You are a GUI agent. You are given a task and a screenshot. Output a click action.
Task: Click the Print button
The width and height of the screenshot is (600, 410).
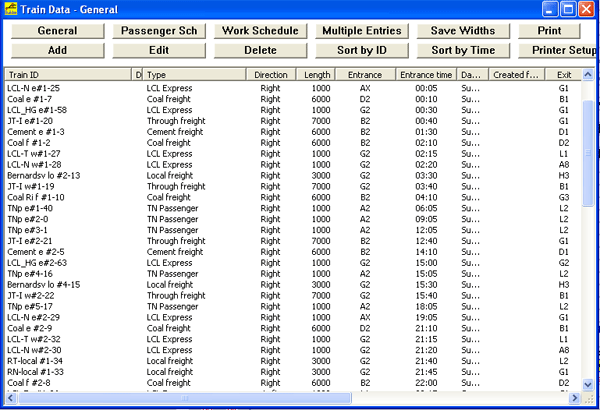pos(549,31)
